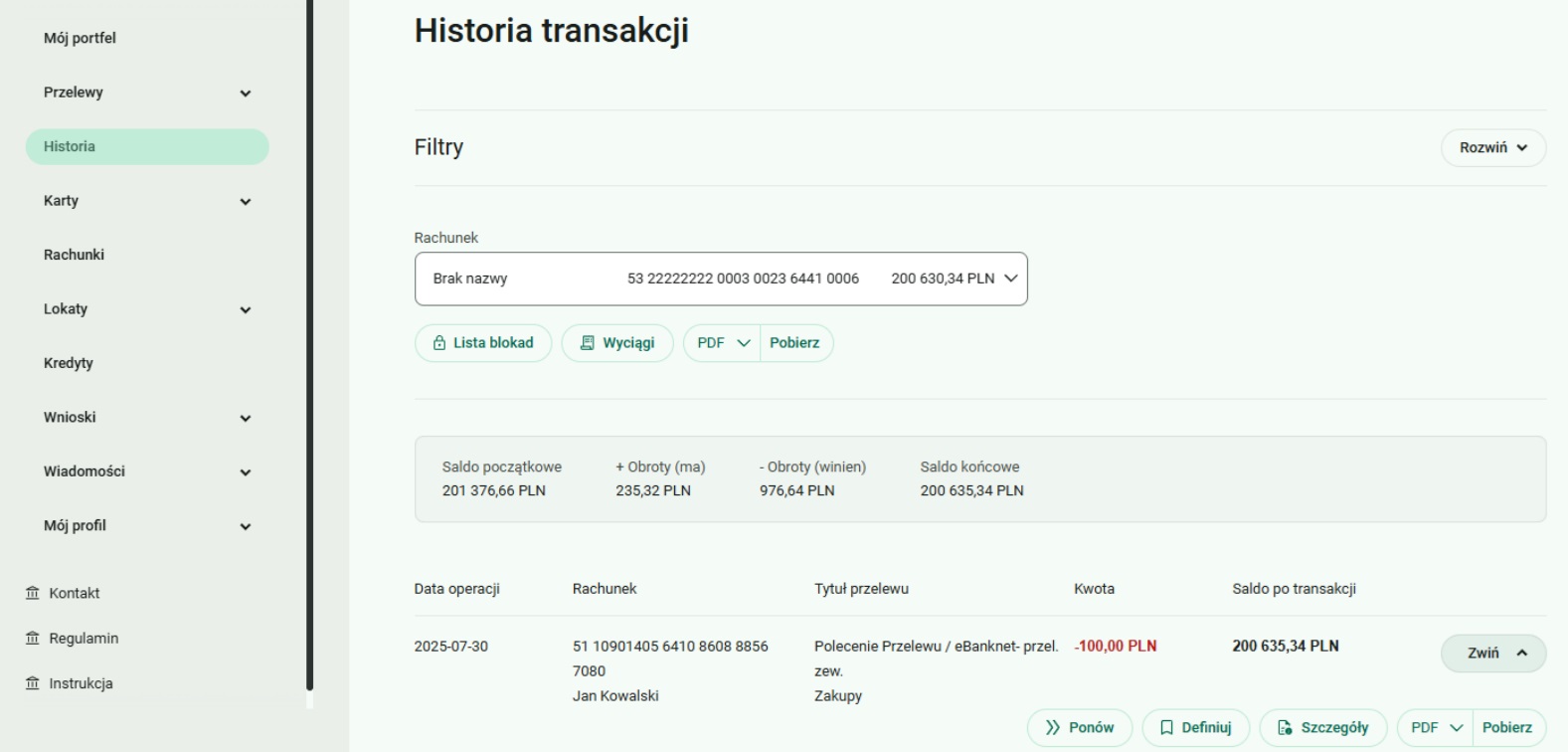Click the Pobierz button in the transaction row
The height and width of the screenshot is (752, 1568).
(1506, 728)
